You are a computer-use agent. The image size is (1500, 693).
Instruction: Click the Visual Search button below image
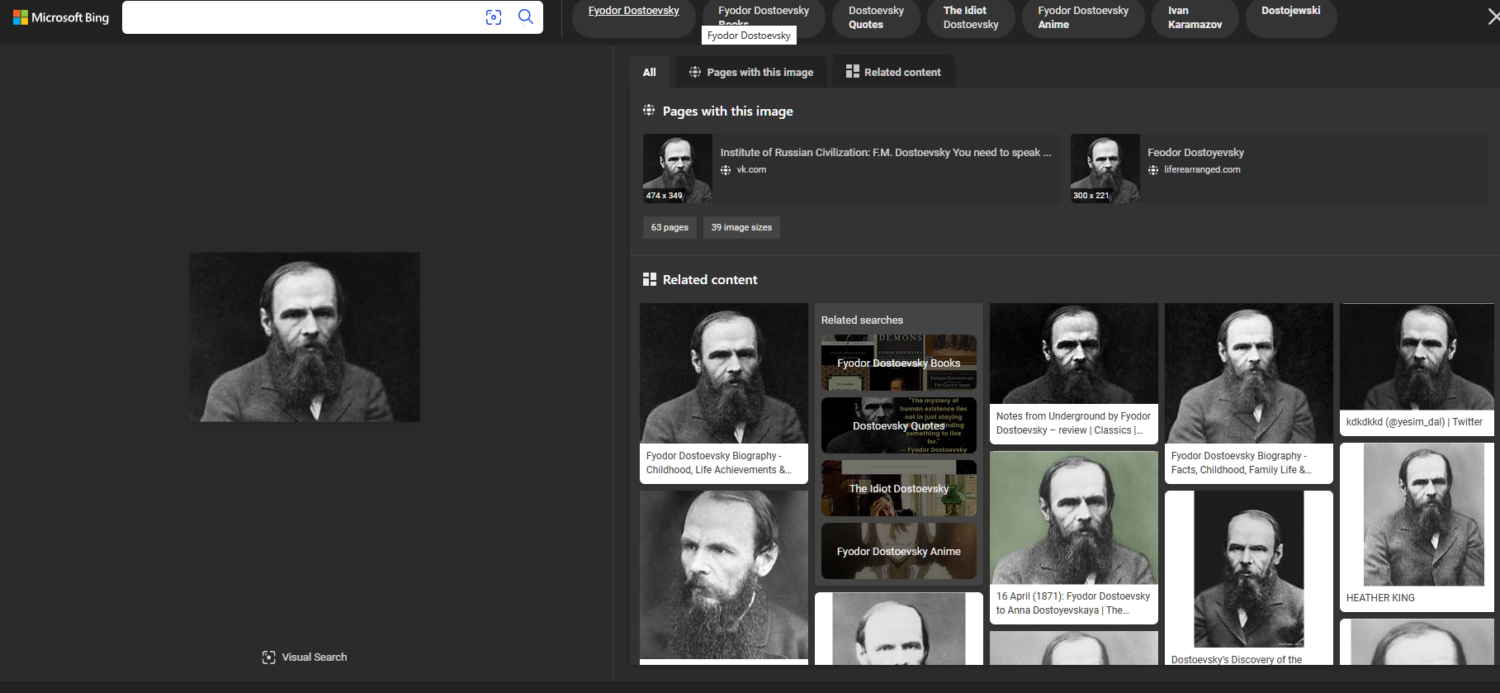304,657
